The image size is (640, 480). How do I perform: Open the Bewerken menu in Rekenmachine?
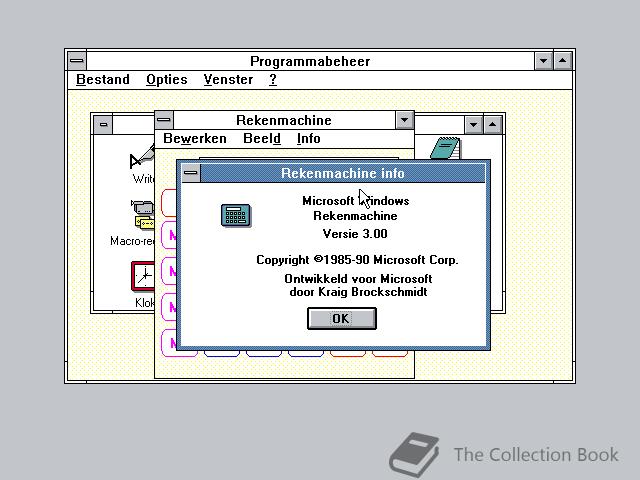[x=195, y=139]
